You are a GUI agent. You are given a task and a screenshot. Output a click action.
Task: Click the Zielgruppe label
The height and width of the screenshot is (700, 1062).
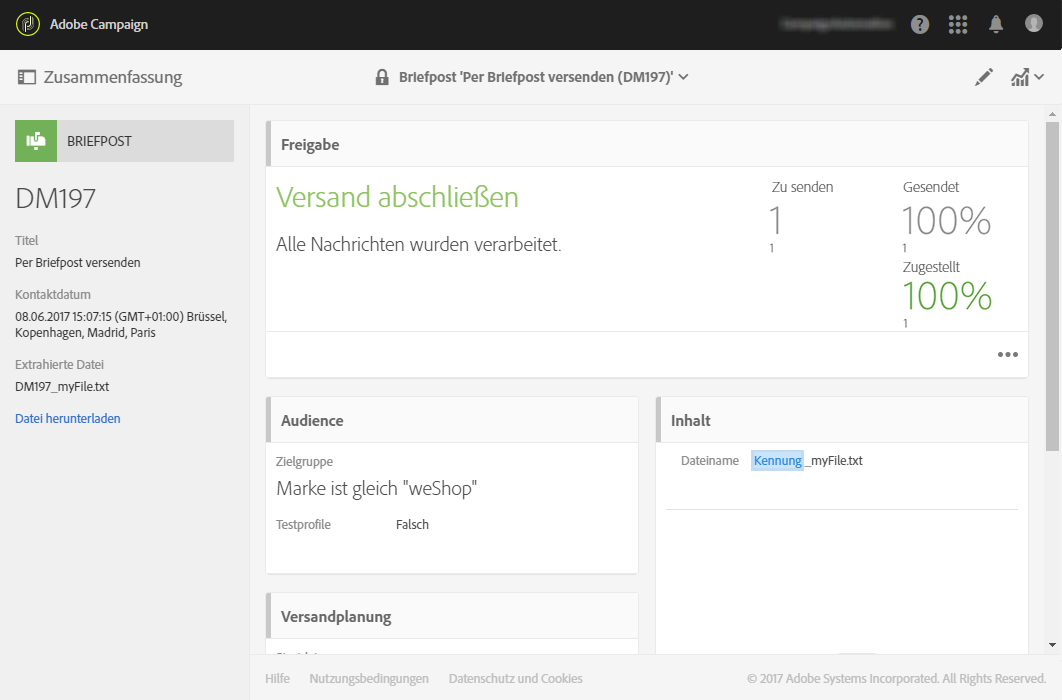(304, 462)
